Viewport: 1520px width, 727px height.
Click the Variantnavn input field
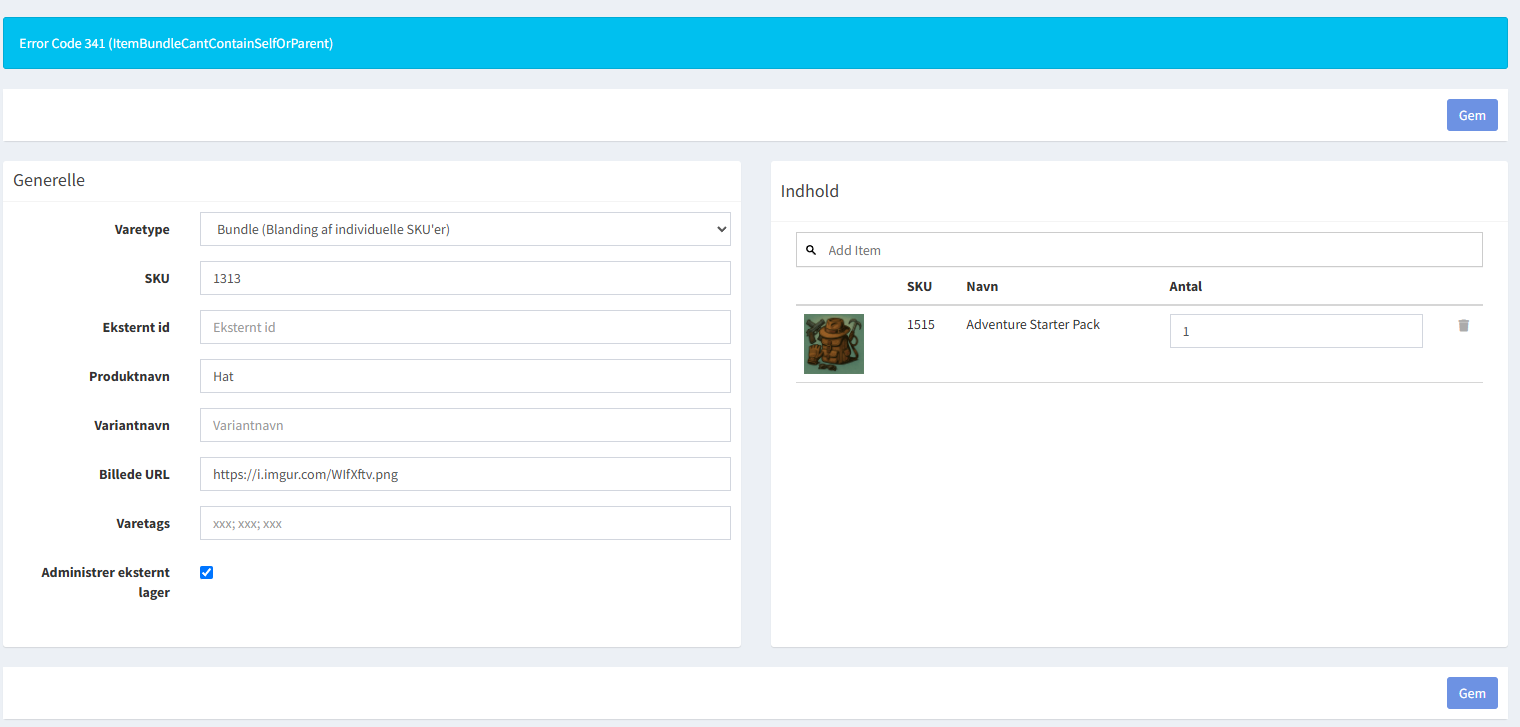465,425
